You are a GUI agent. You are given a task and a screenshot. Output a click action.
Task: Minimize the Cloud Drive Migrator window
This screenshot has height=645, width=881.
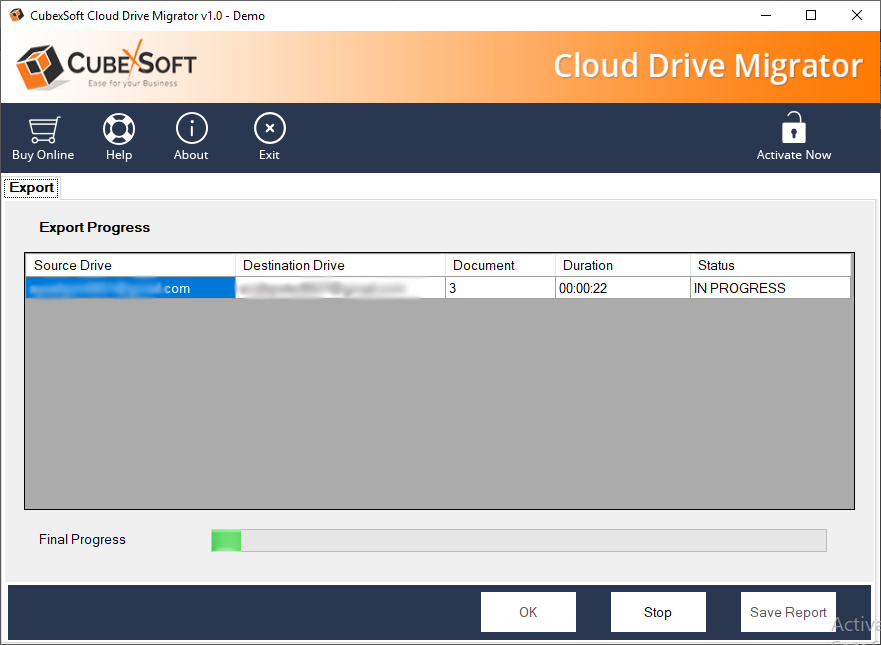pyautogui.click(x=766, y=15)
